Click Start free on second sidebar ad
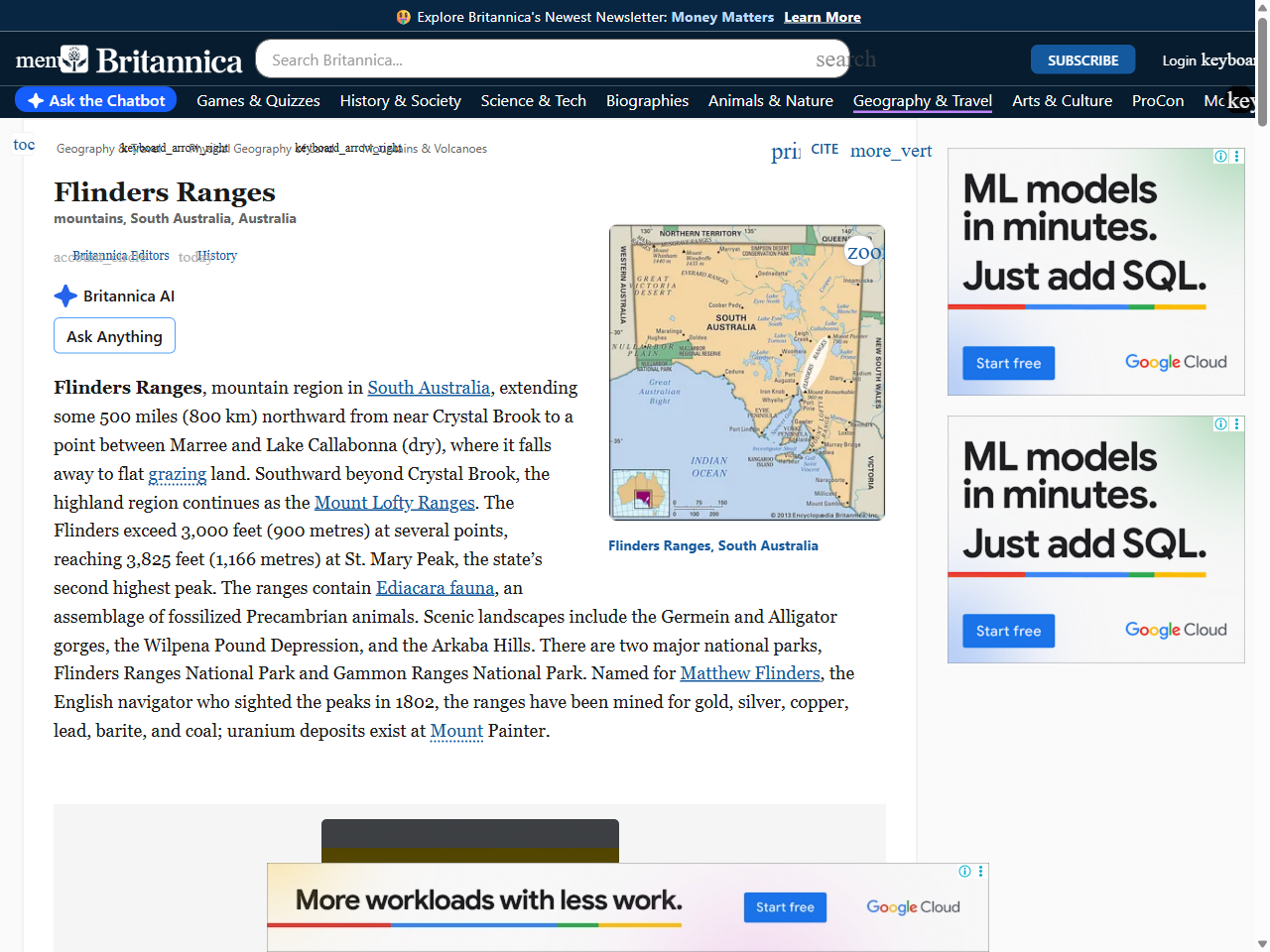This screenshot has height=952, width=1270. (x=1008, y=631)
